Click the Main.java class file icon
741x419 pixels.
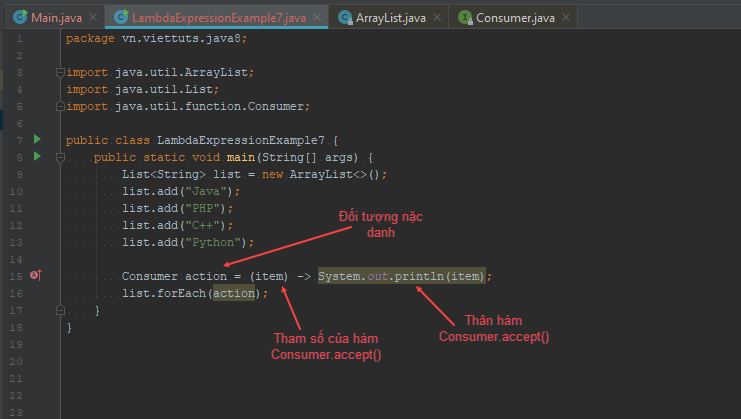click(20, 17)
